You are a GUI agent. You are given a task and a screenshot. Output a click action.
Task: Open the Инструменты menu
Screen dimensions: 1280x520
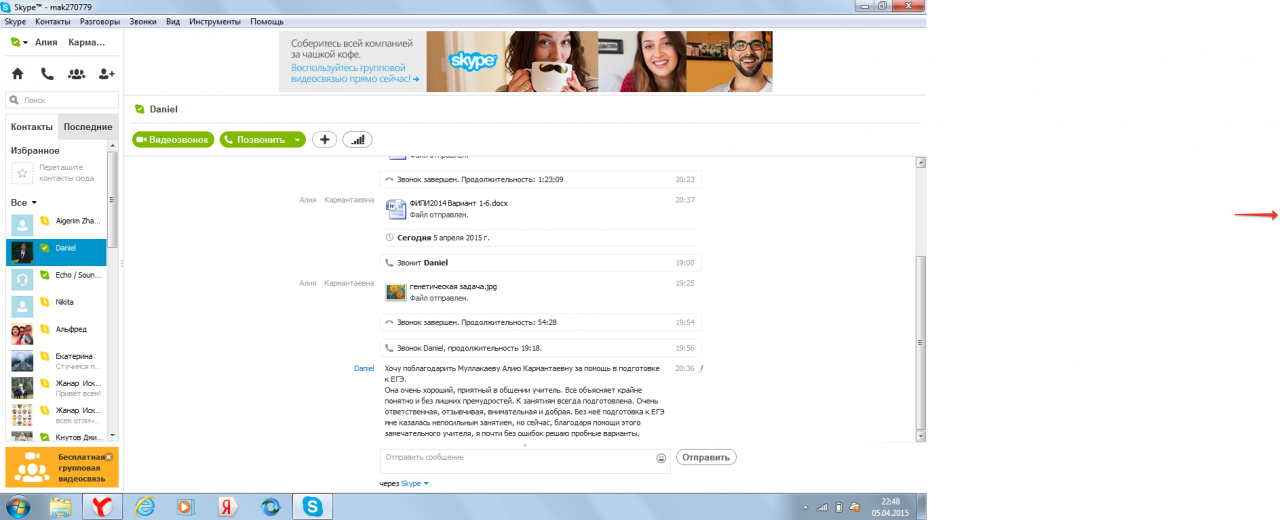coord(215,21)
